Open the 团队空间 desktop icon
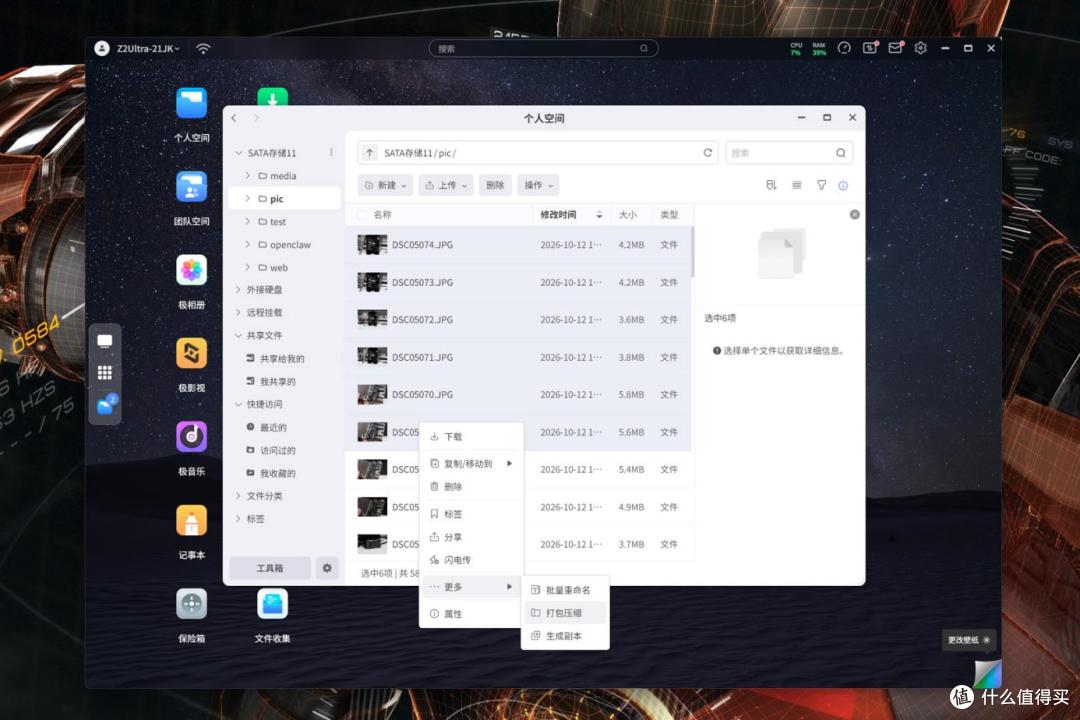This screenshot has width=1080, height=720. (x=191, y=187)
